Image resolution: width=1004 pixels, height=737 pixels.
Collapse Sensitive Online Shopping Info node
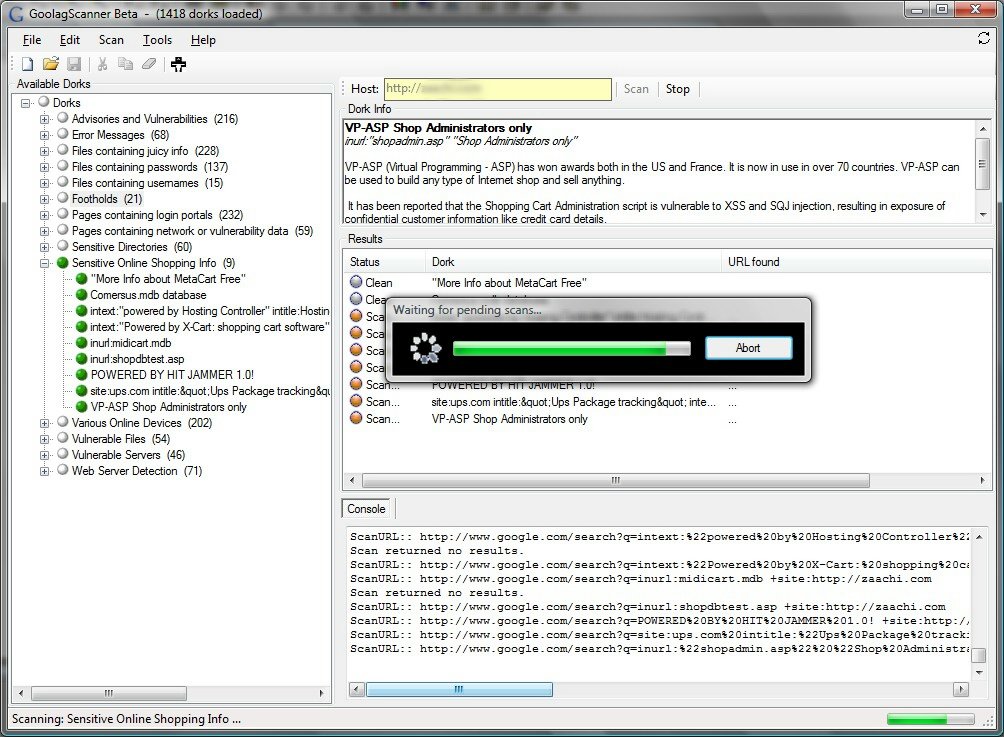point(44,263)
